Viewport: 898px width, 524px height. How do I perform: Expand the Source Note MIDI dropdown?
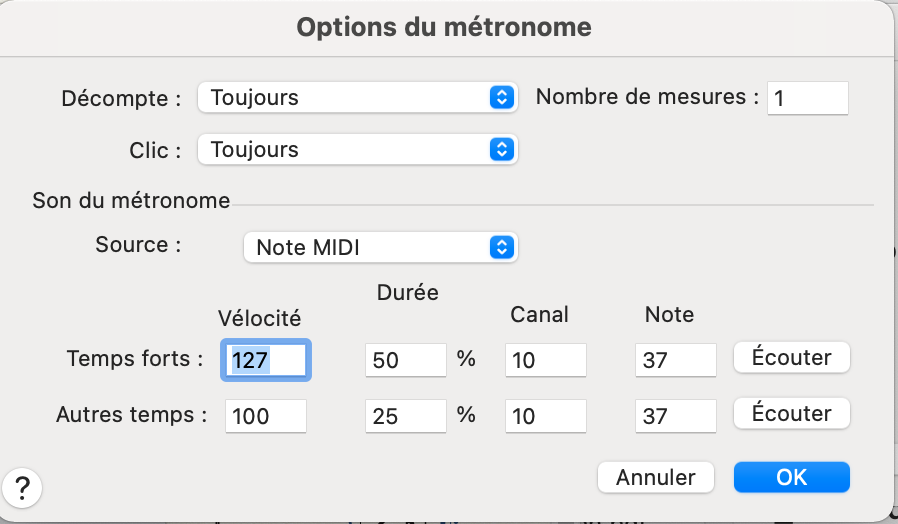click(x=380, y=247)
